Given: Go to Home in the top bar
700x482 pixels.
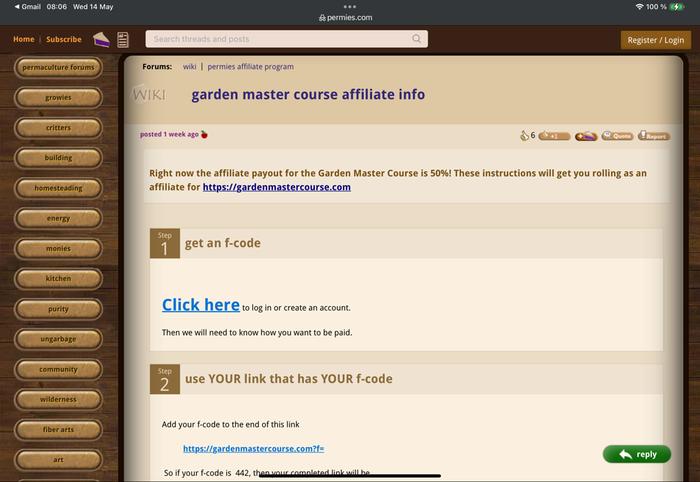Looking at the screenshot, I should point(23,40).
